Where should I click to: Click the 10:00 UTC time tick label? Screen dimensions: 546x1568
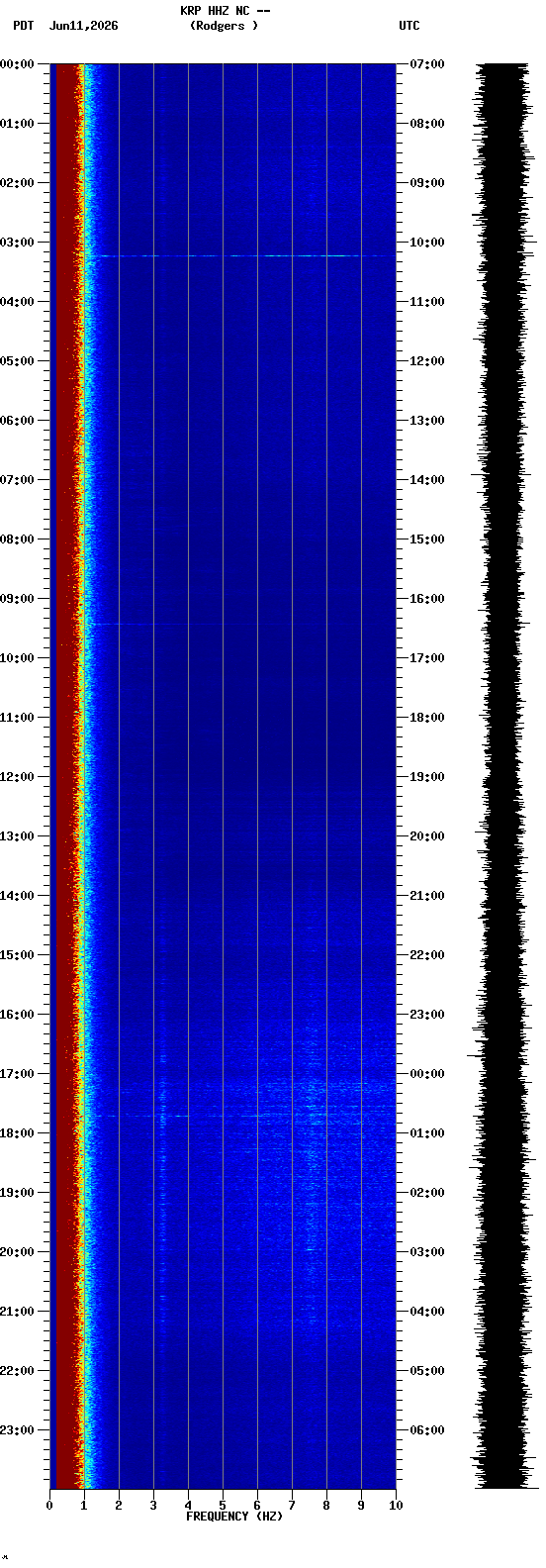tap(427, 243)
